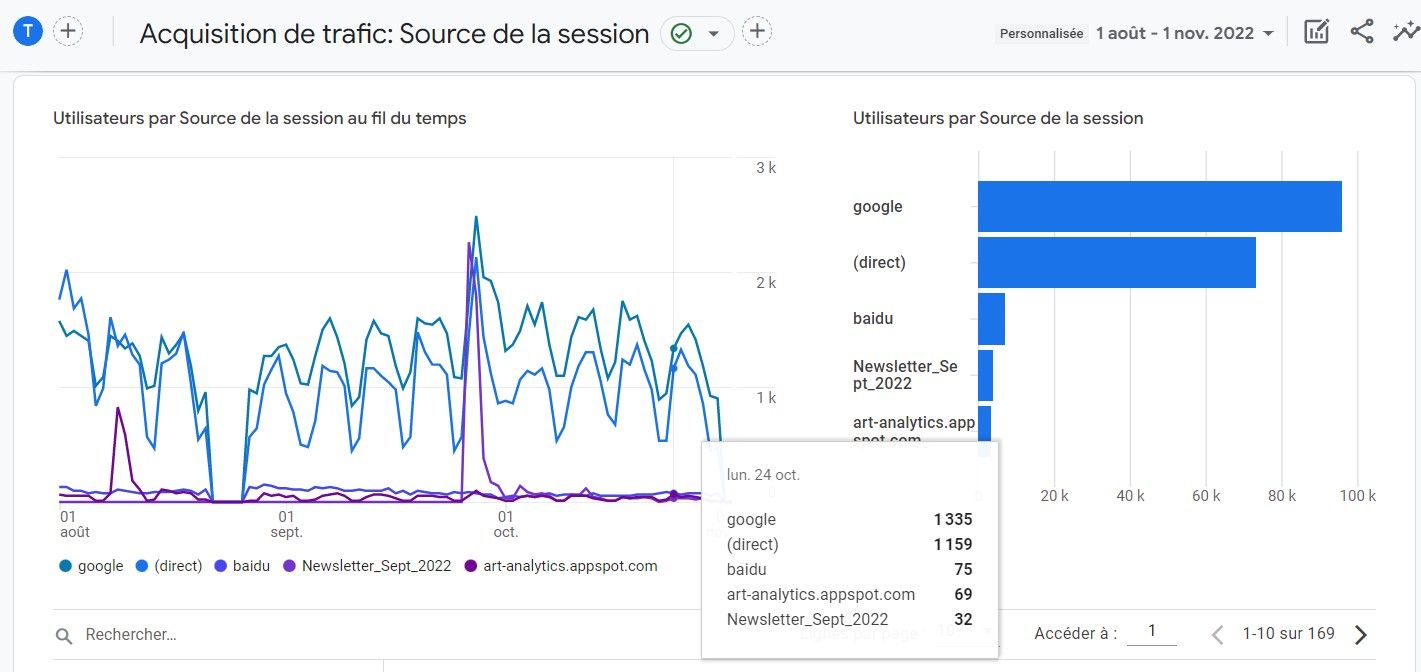The width and height of the screenshot is (1421, 672).
Task: Click the 01 oct. axis label
Action: click(506, 524)
